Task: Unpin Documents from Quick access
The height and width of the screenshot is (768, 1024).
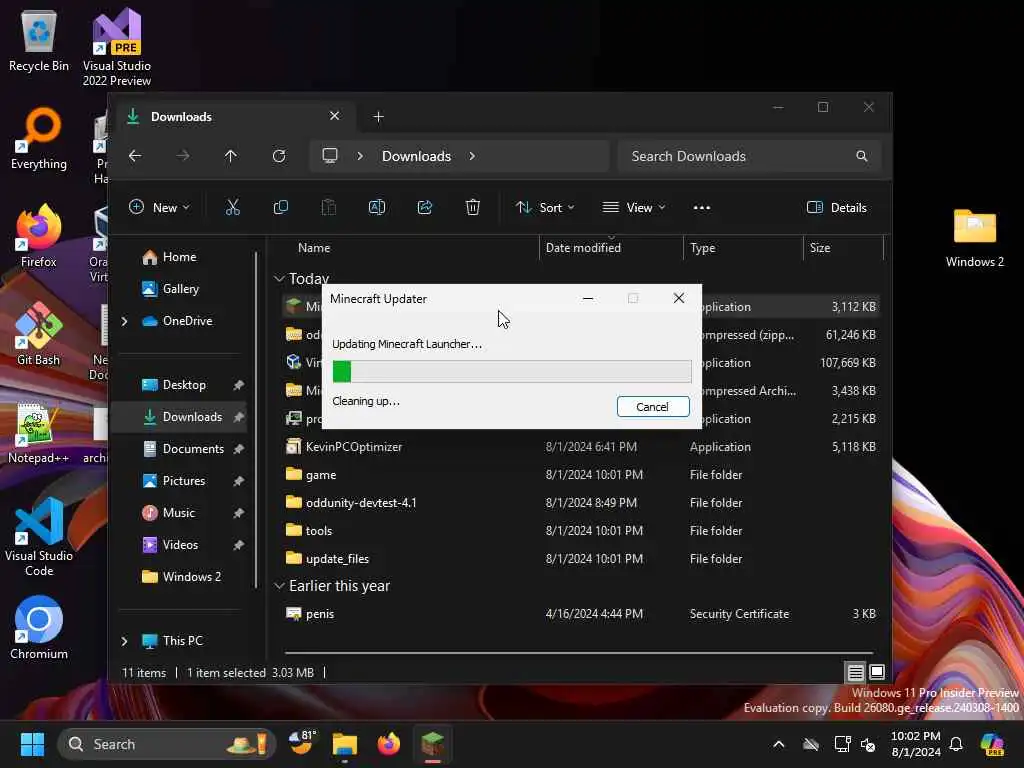Action: (238, 449)
